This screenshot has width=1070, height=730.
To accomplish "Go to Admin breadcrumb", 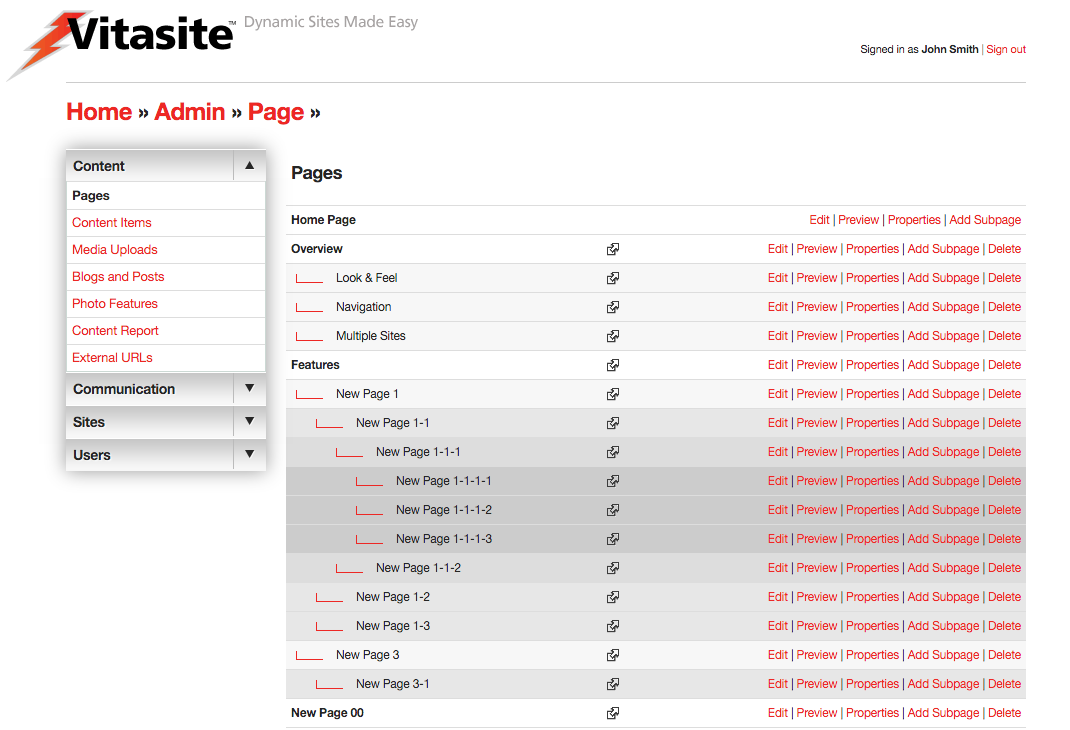I will (x=190, y=112).
